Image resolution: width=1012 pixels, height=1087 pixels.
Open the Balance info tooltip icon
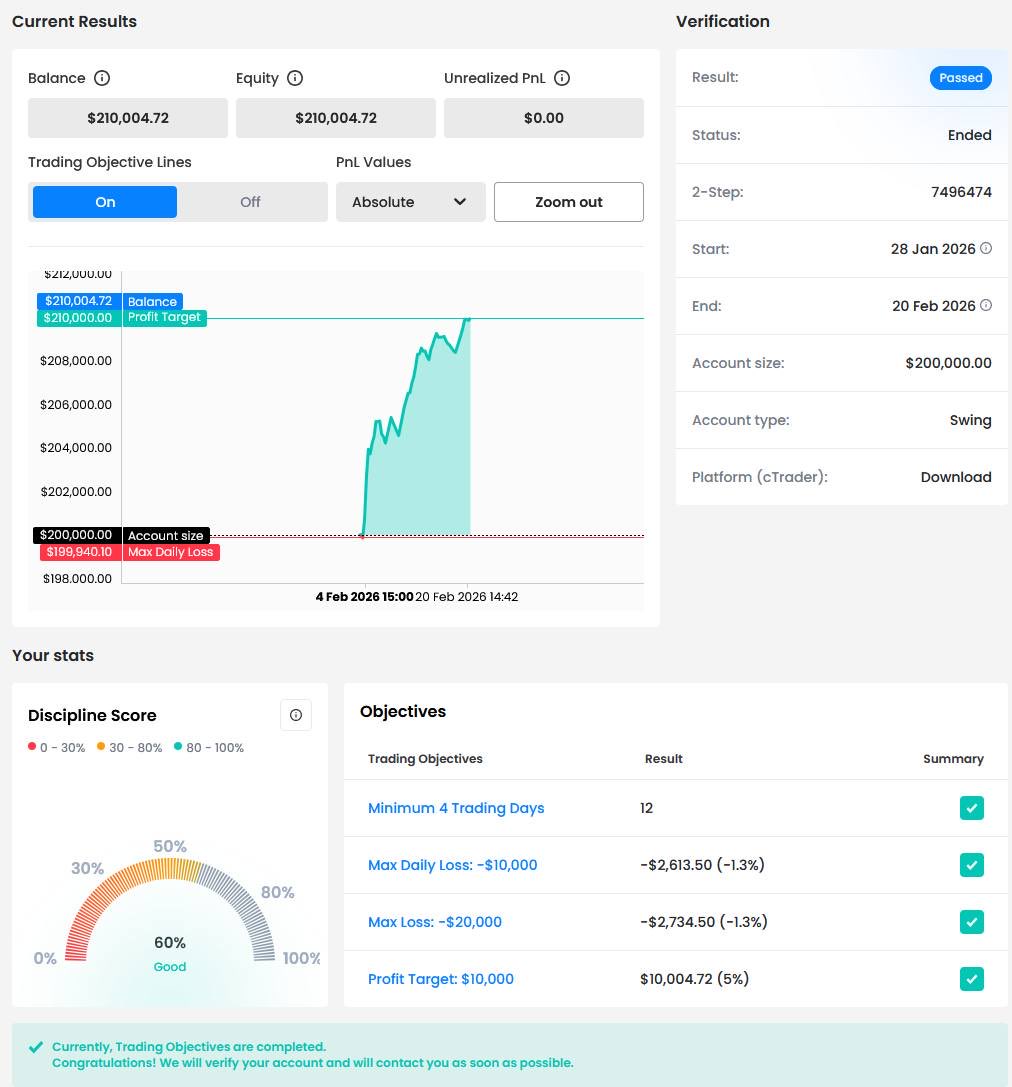click(x=102, y=78)
